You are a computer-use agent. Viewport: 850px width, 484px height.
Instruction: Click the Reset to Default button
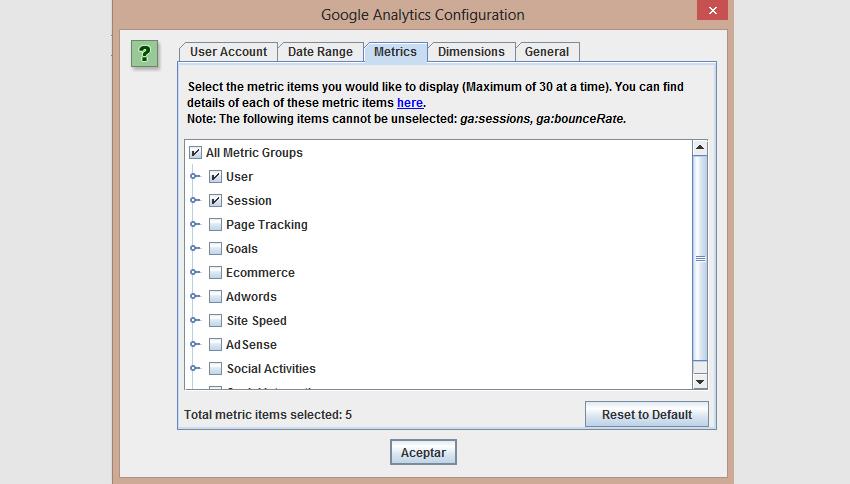647,415
